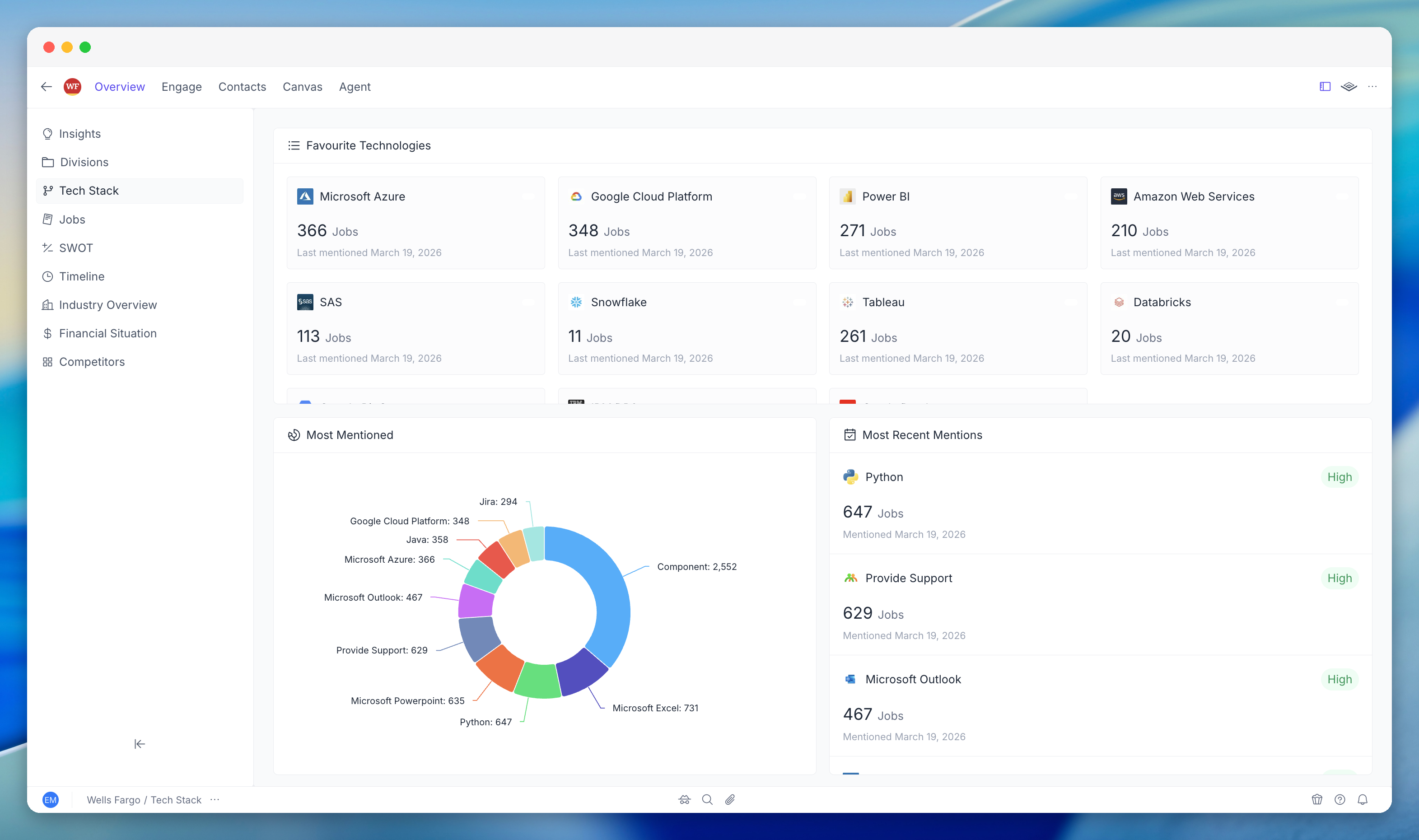Click the '113 Jobs' count on SAS
Screen dimensions: 1419x840
[324, 337]
